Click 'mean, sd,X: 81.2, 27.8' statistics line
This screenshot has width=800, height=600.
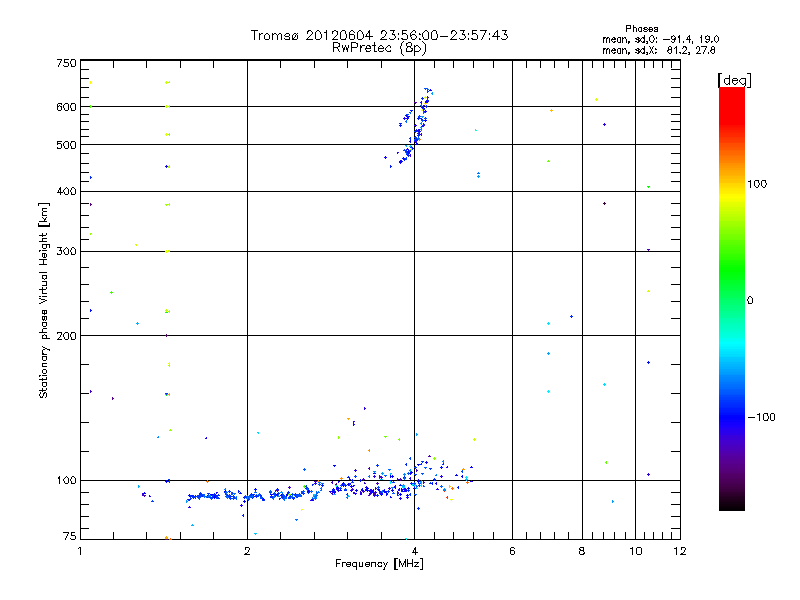coord(659,50)
